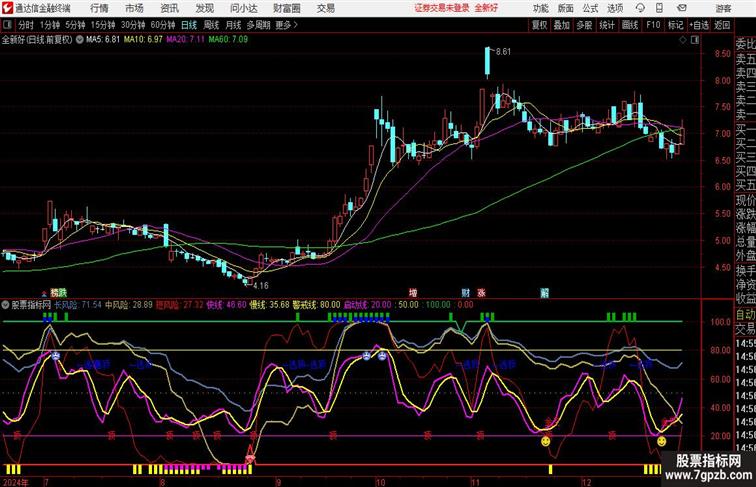Switch to the 30分钟 period tab

(x=133, y=25)
